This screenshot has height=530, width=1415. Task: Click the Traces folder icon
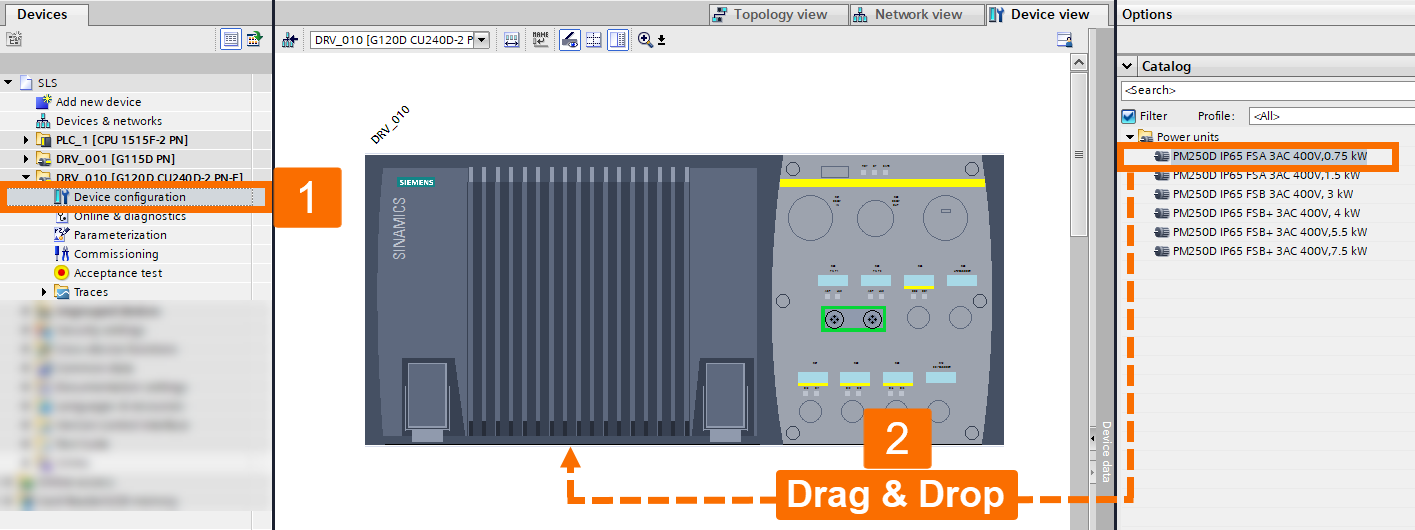click(62, 292)
